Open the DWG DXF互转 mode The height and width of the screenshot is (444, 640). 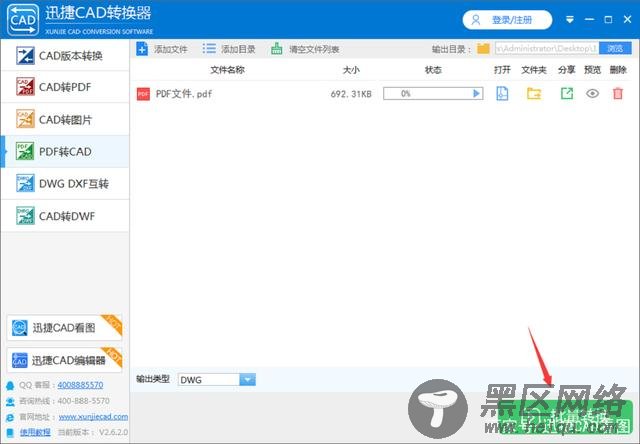pyautogui.click(x=65, y=184)
